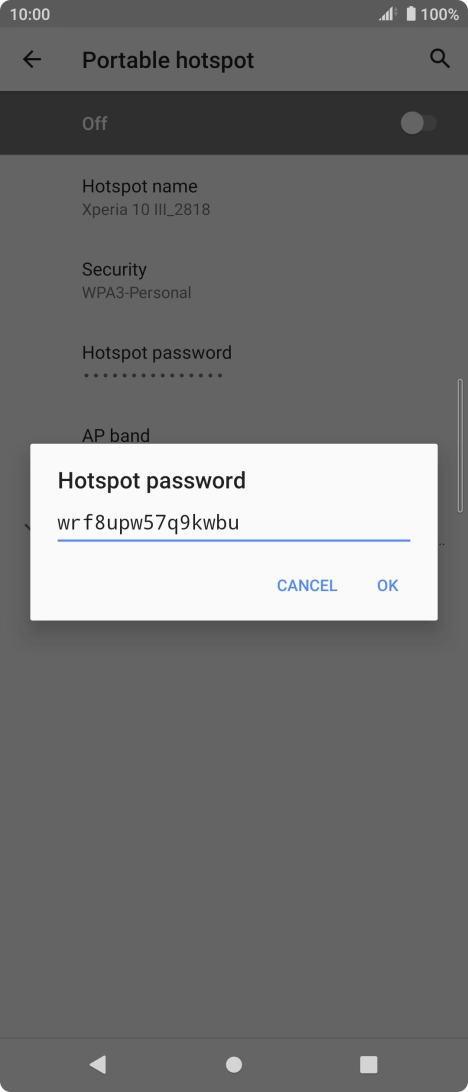Tap the Android back navigation triangle
The height and width of the screenshot is (1092, 468).
click(x=98, y=1063)
